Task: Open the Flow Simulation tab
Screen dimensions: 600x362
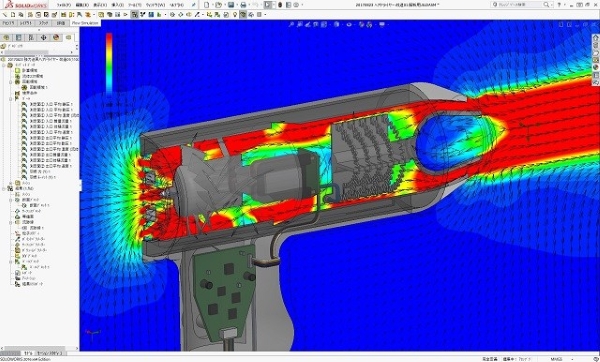Action: [85, 23]
